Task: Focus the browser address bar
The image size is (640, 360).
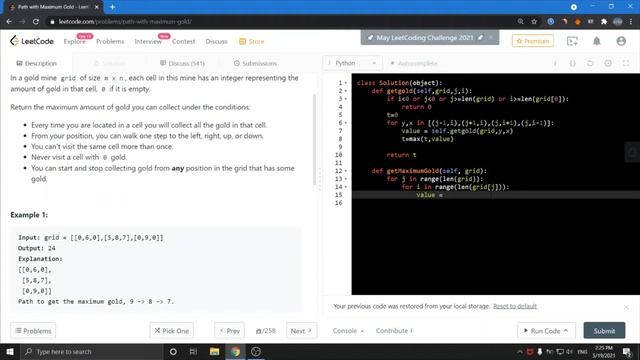Action: click(x=282, y=21)
